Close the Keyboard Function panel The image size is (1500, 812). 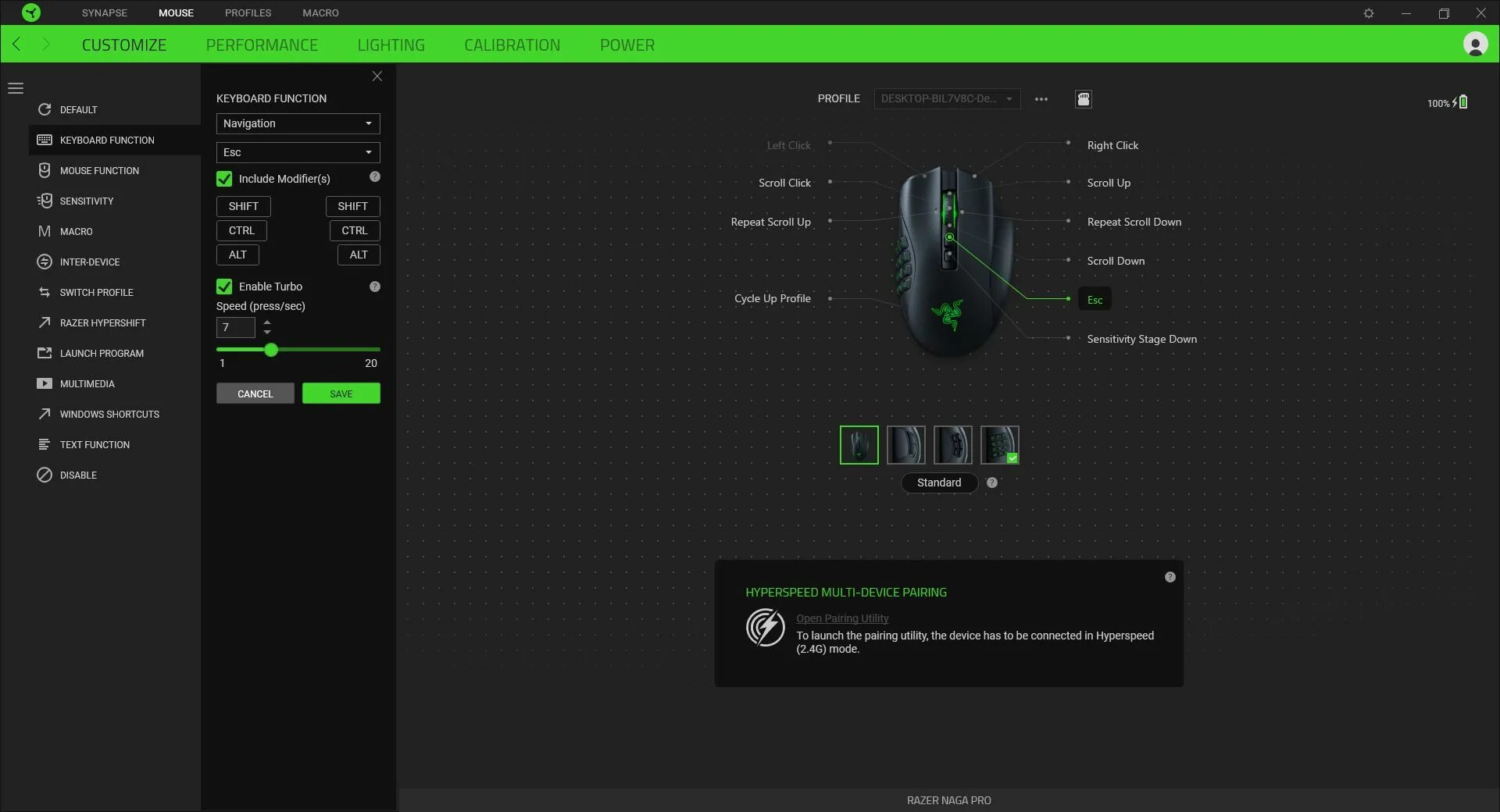[377, 76]
